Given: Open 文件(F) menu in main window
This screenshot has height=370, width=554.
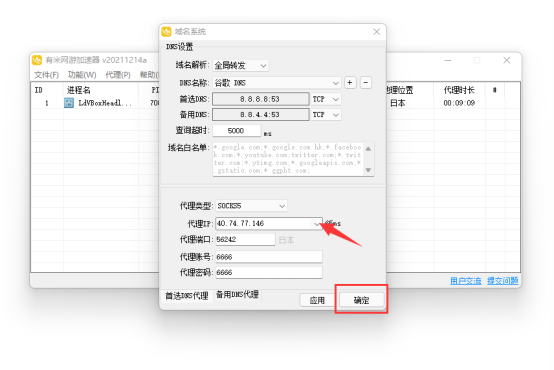Looking at the screenshot, I should click(47, 75).
